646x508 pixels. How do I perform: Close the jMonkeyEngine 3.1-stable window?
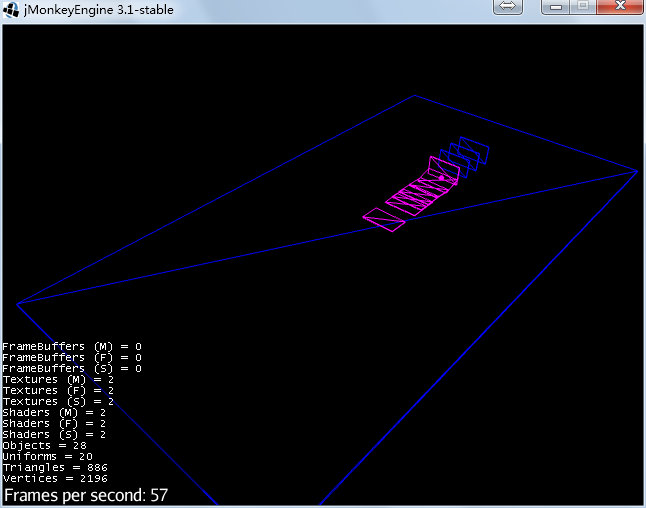click(620, 7)
